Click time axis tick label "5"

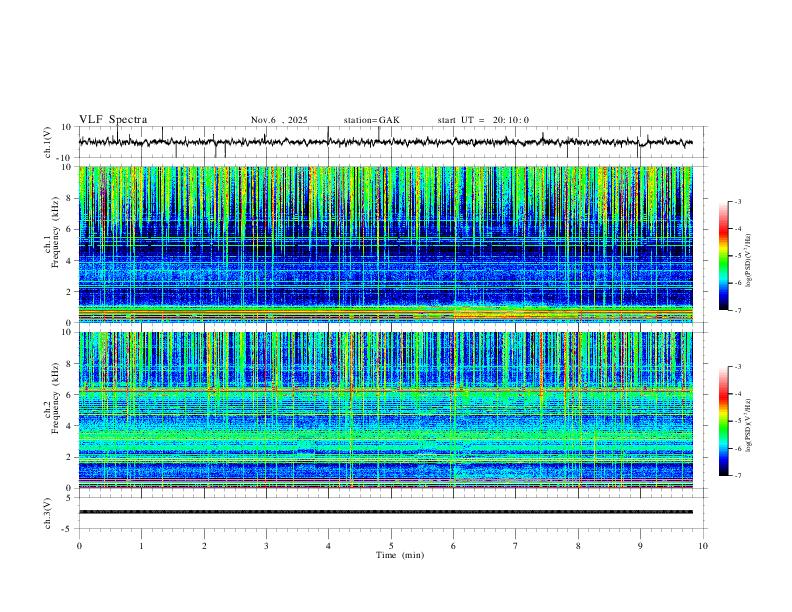coord(391,546)
